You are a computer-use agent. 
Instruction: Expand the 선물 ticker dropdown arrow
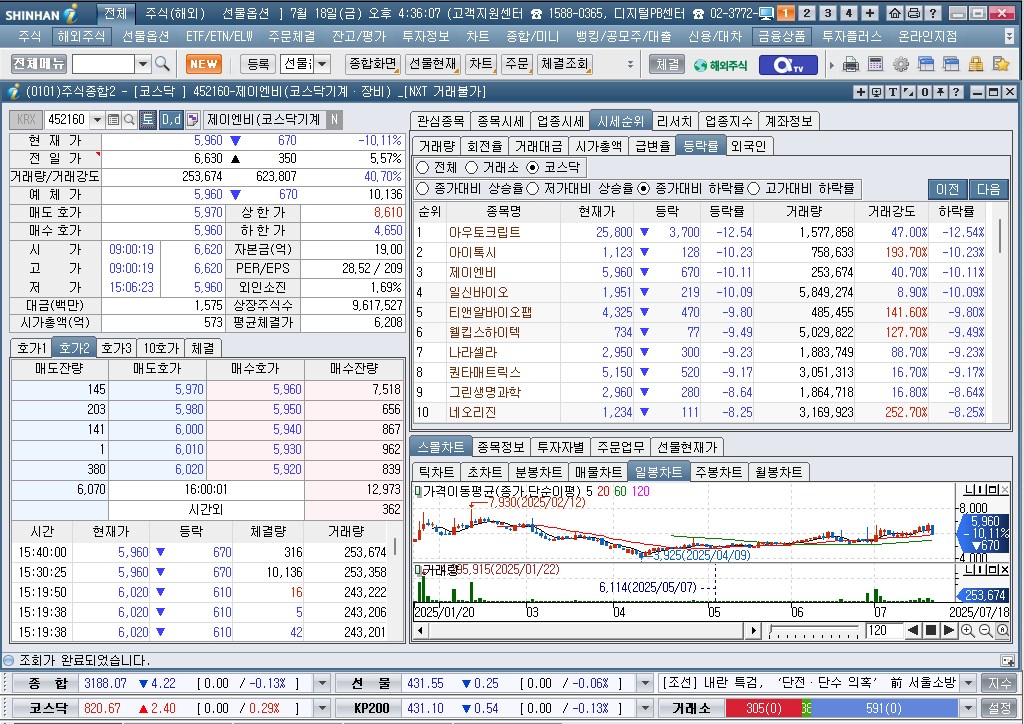pyautogui.click(x=645, y=684)
